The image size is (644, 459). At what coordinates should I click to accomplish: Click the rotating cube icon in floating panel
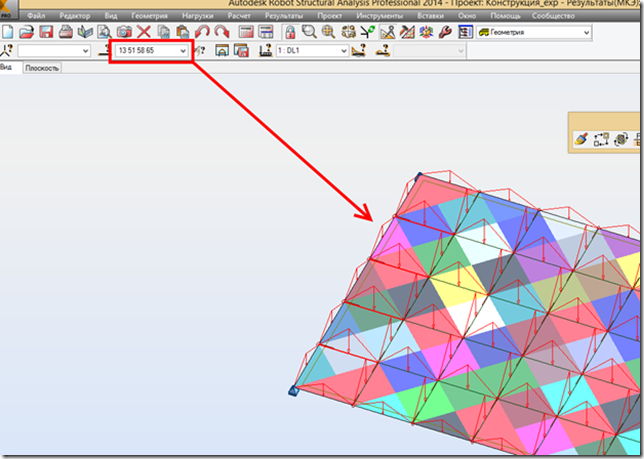[x=621, y=139]
